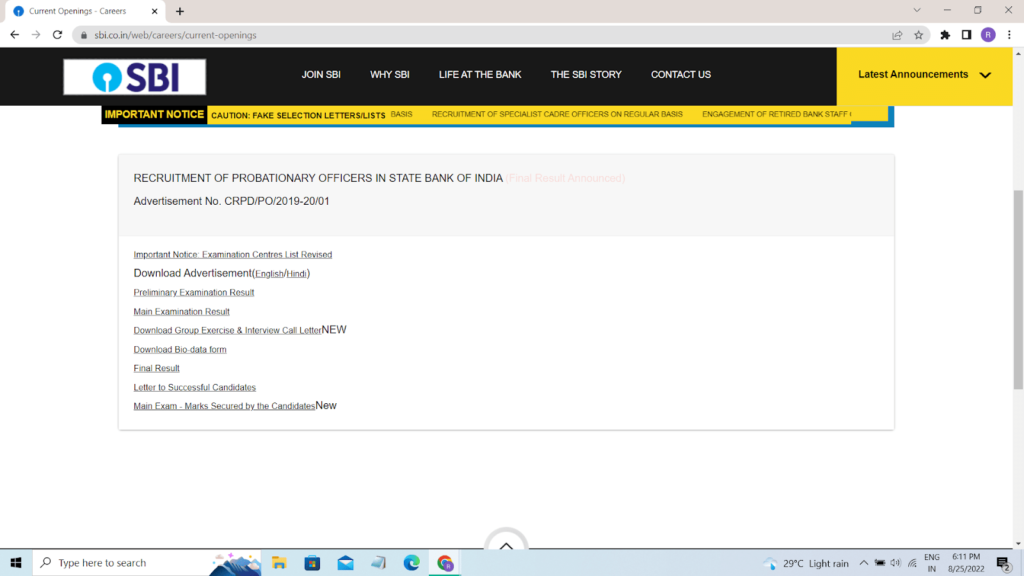The width and height of the screenshot is (1024, 576).
Task: Open the Download Bio-data form link
Action: pyautogui.click(x=180, y=350)
